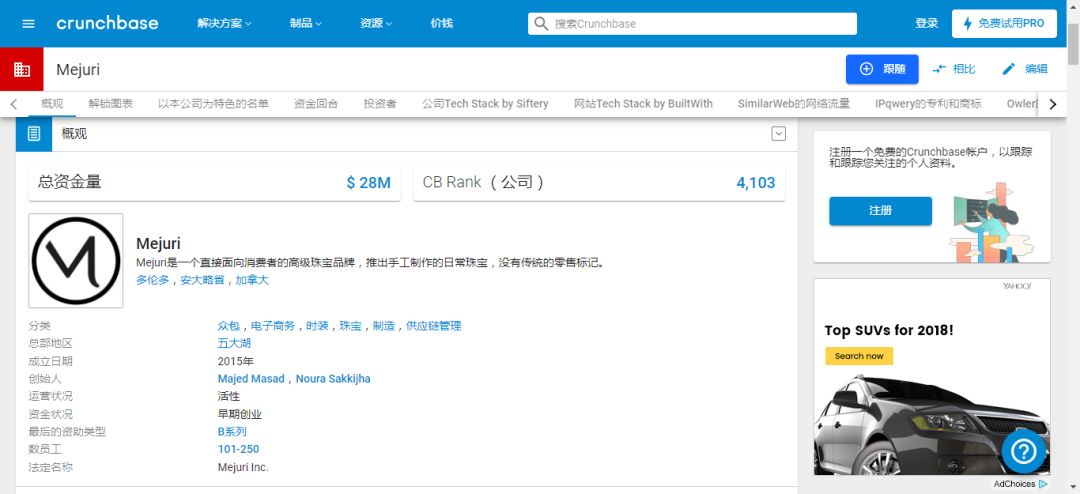The image size is (1080, 494).
Task: Click the 4,103 CB Rank value
Action: 756,183
